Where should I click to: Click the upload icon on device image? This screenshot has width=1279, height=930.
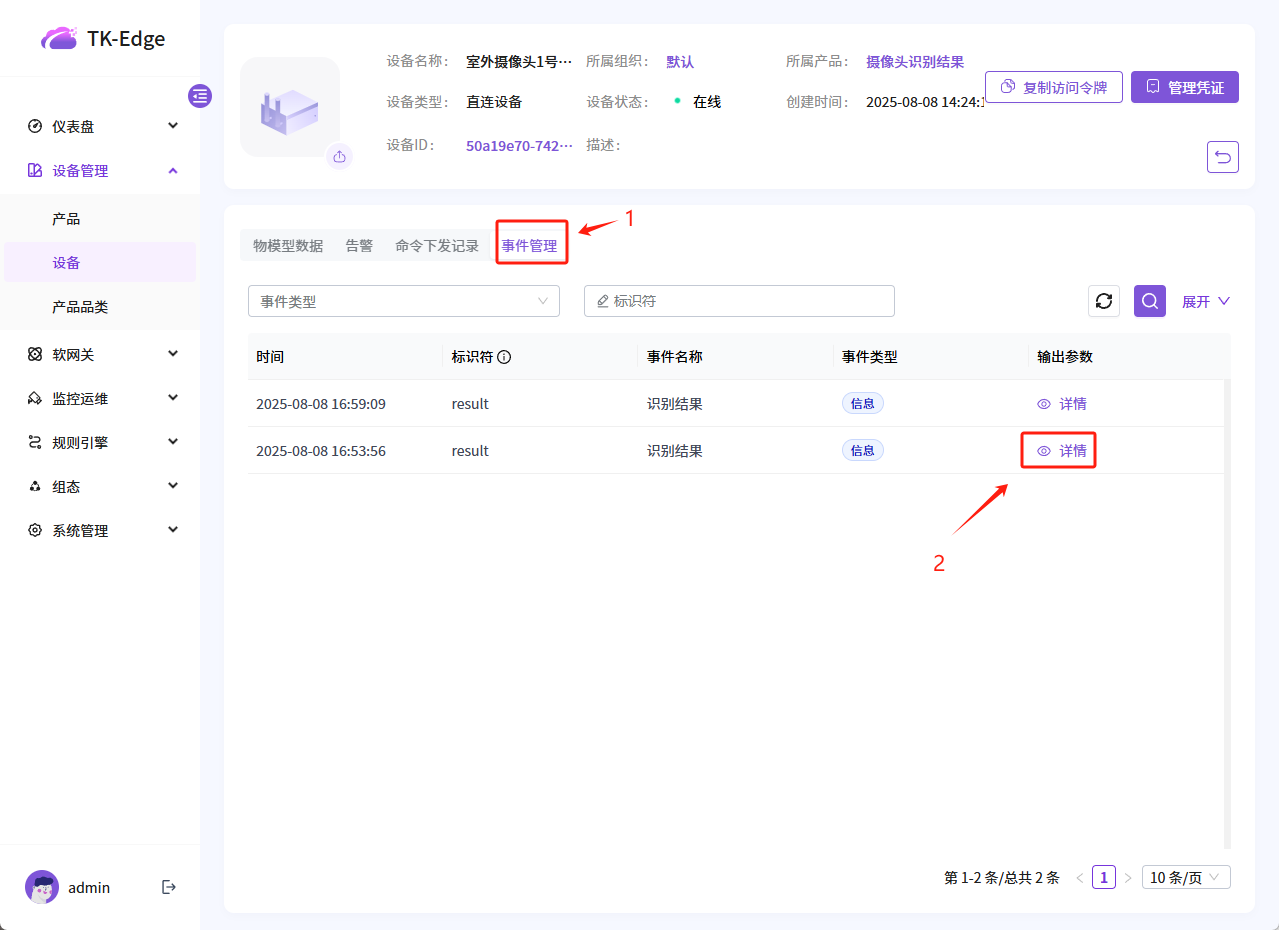point(339,156)
